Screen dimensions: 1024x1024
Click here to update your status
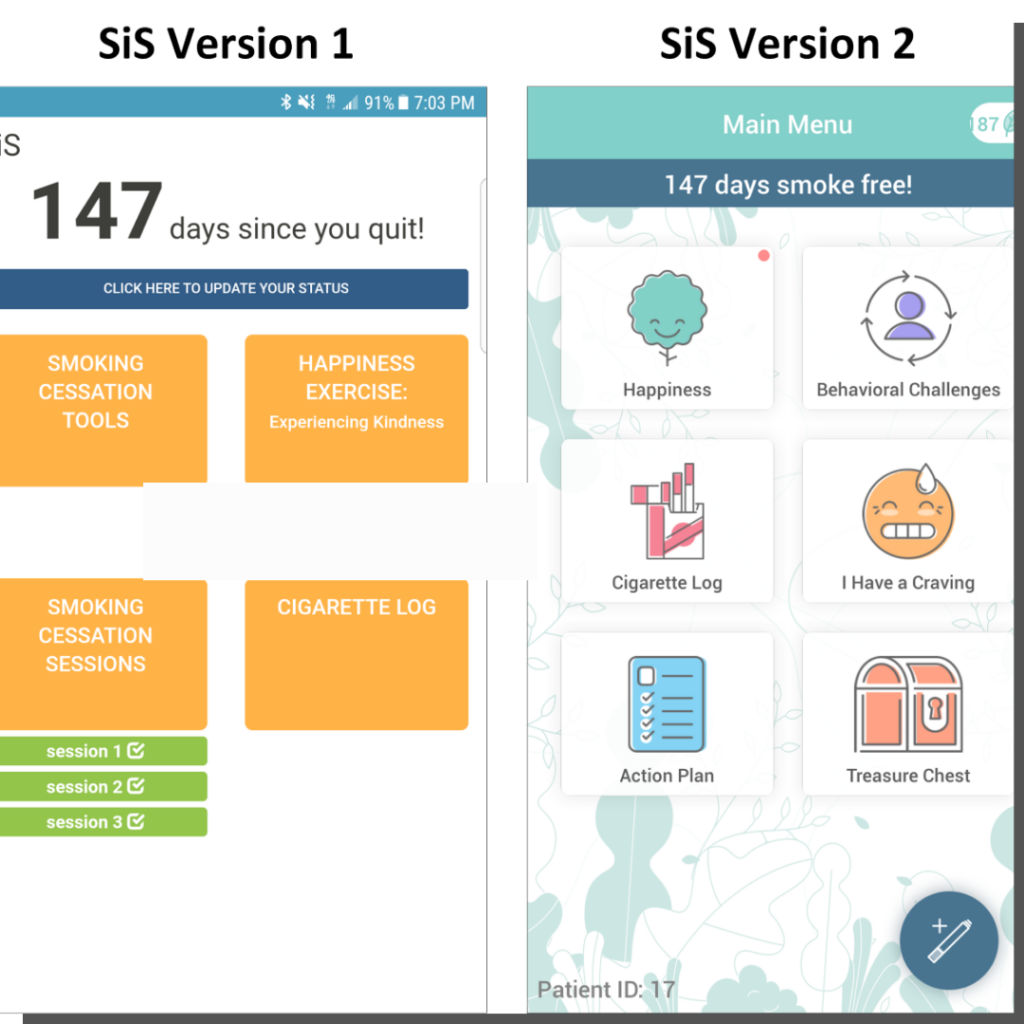tap(226, 288)
